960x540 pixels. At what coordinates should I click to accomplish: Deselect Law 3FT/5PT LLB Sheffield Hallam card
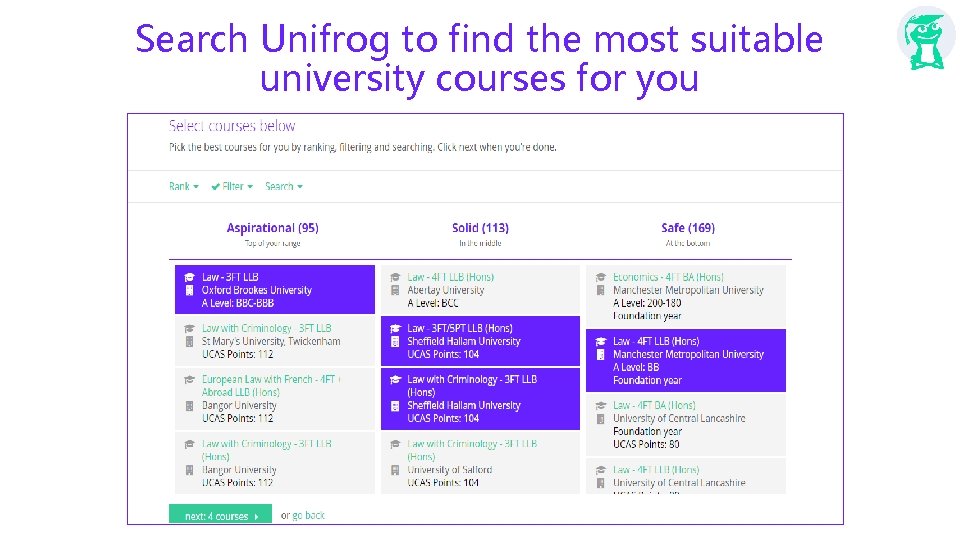(480, 341)
